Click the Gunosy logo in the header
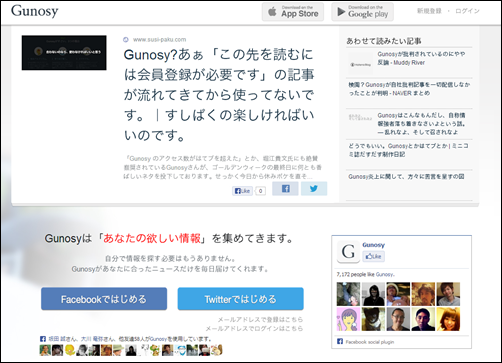 35,11
